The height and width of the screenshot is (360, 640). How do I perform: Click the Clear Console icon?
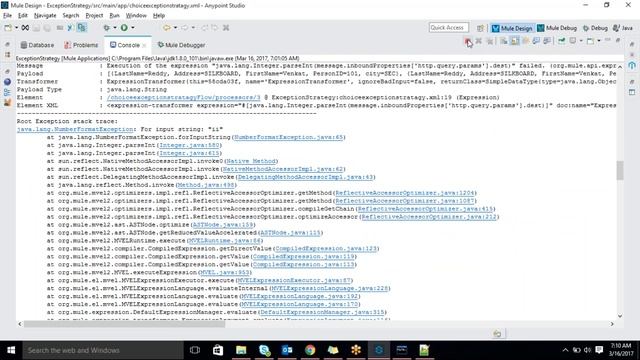504,41
